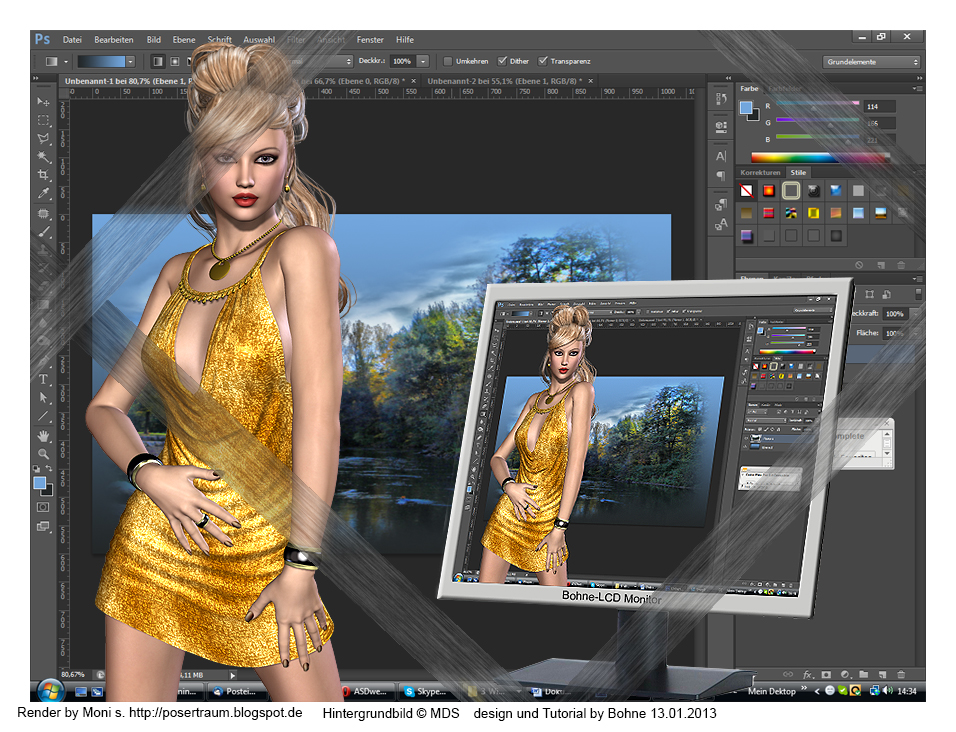Click the foreground color swatch in Farbe panel

coord(747,107)
